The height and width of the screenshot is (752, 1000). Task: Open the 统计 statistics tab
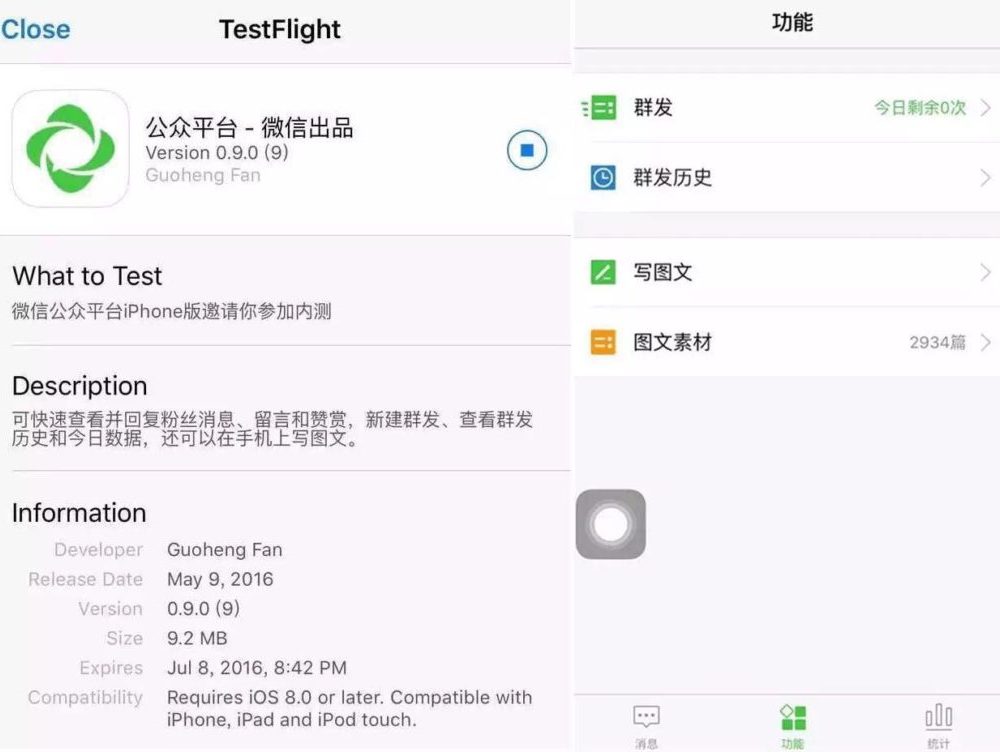(938, 726)
